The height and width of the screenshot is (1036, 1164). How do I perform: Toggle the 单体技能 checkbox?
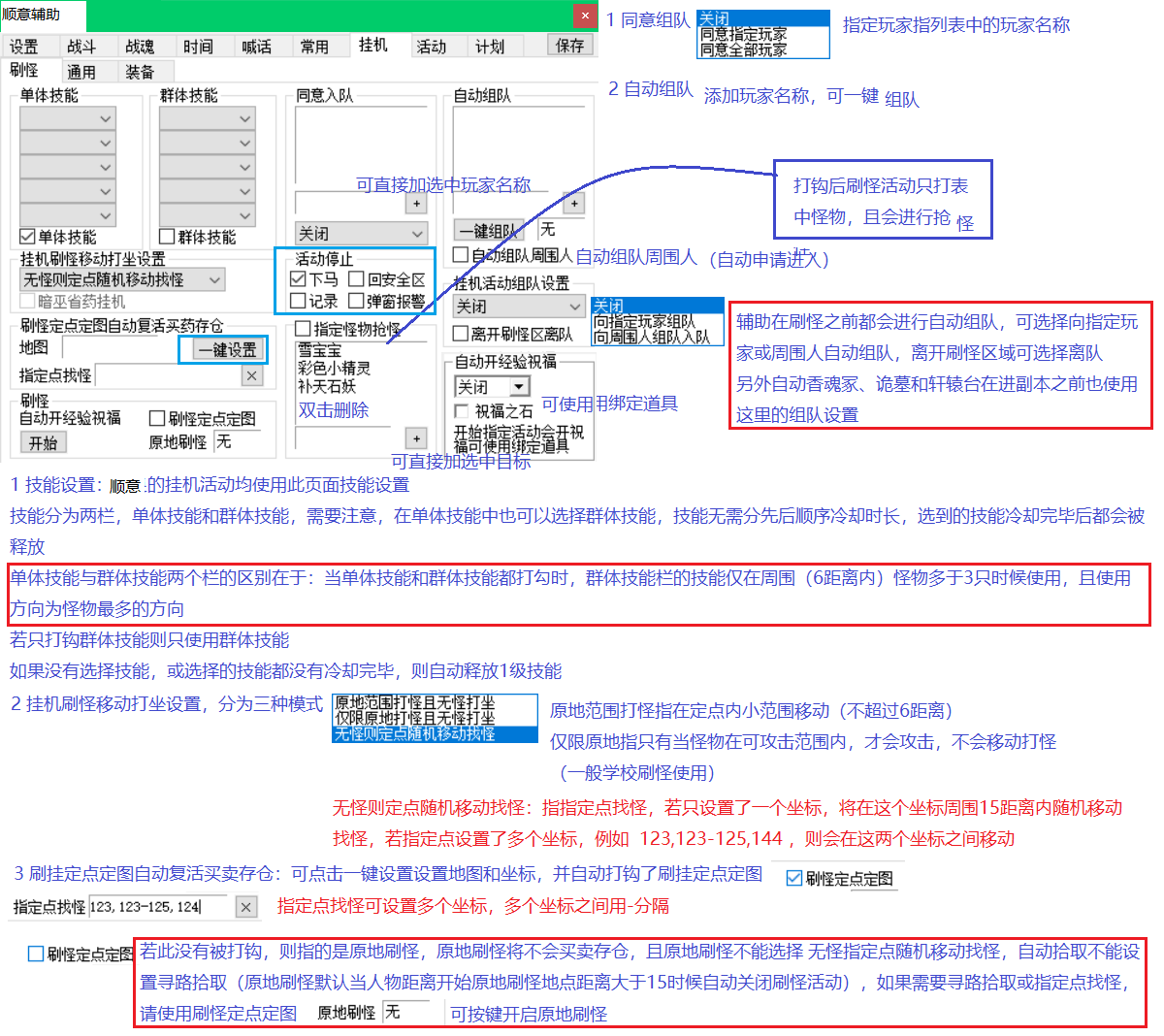[28, 237]
